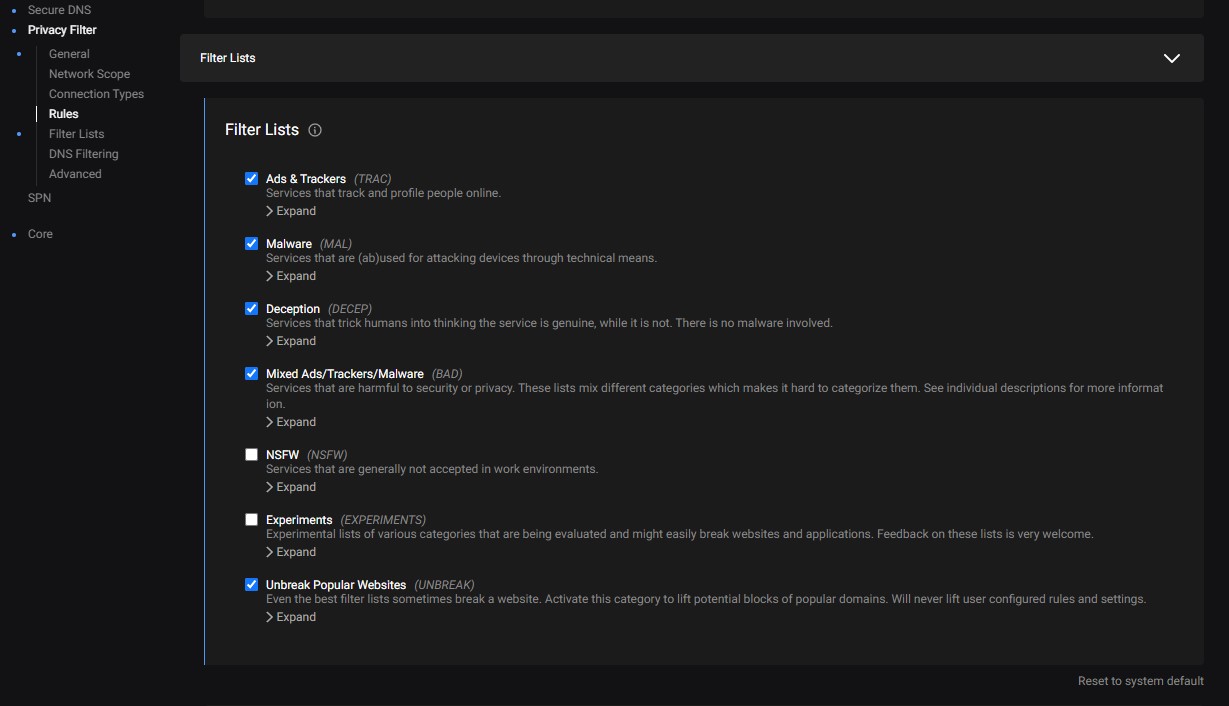
Task: Open the Core settings section
Action: coord(40,234)
